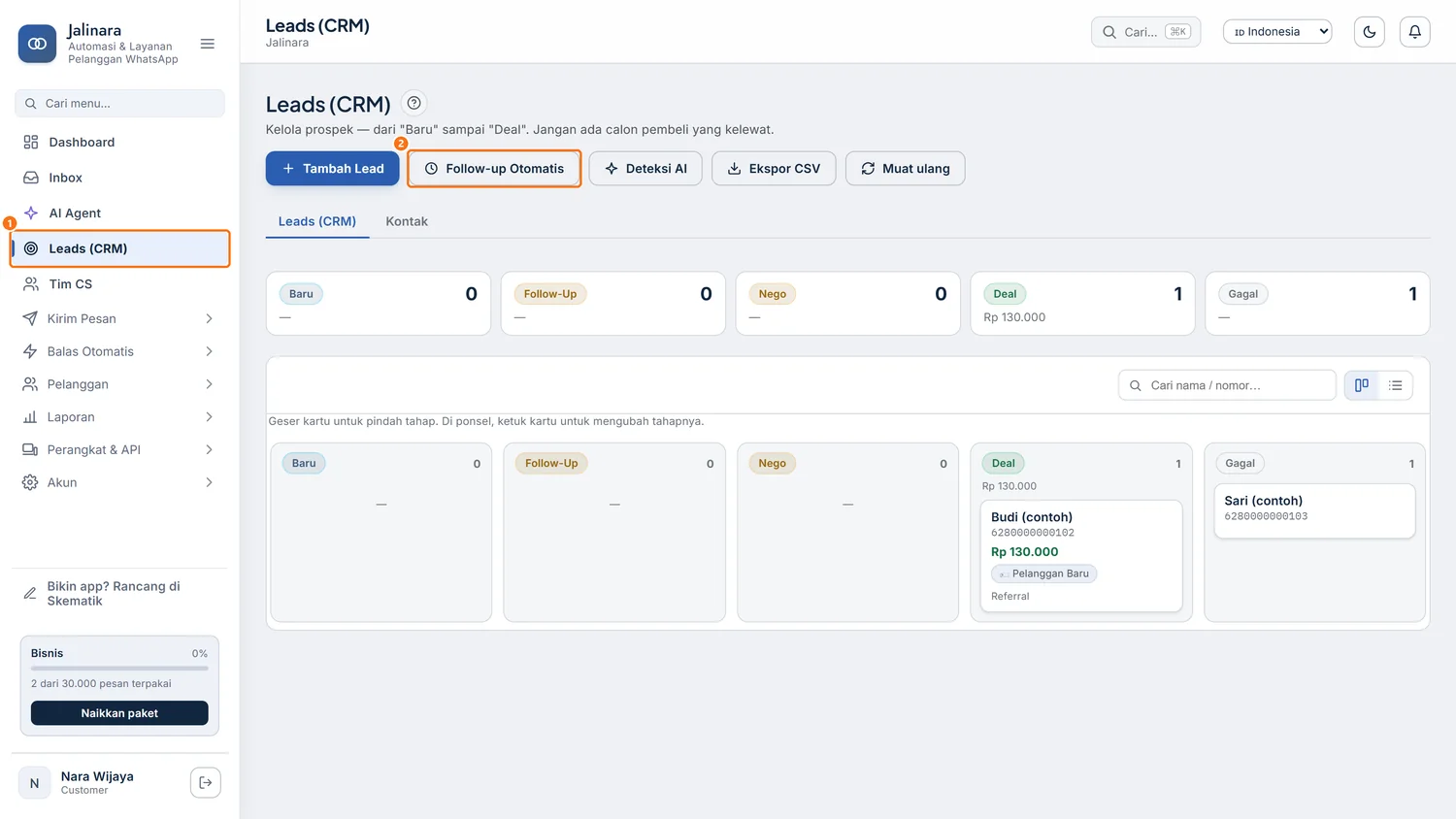The height and width of the screenshot is (819, 1456).
Task: Focus the Cari nama / nomor search box
Action: point(1227,385)
